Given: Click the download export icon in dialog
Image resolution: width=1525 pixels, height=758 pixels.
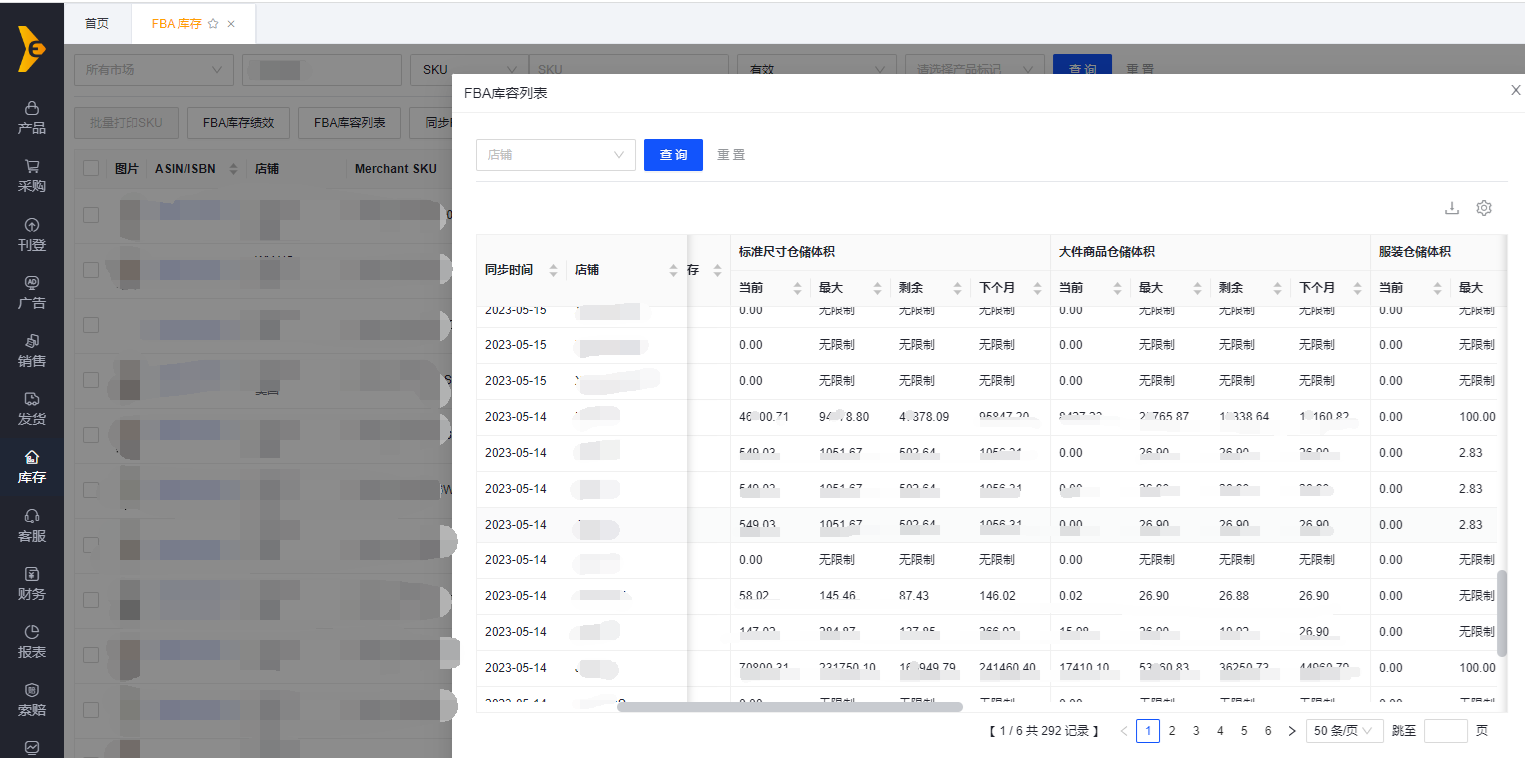Looking at the screenshot, I should pos(1452,208).
